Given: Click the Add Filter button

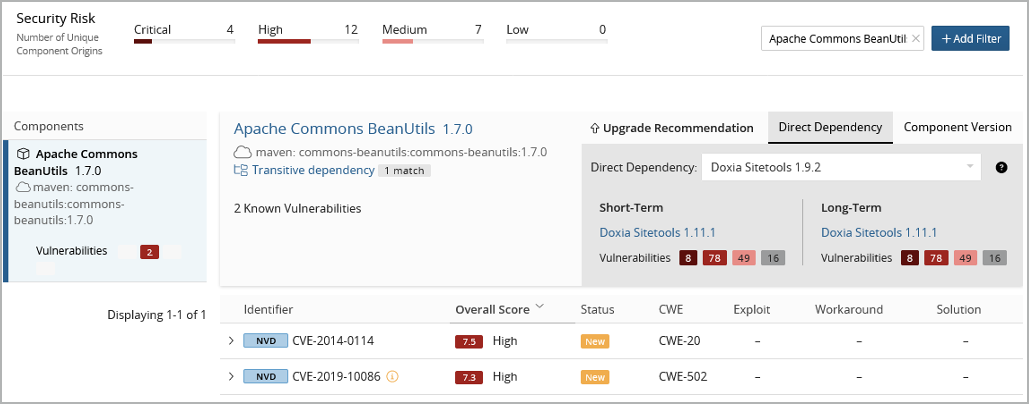Looking at the screenshot, I should click(x=970, y=39).
